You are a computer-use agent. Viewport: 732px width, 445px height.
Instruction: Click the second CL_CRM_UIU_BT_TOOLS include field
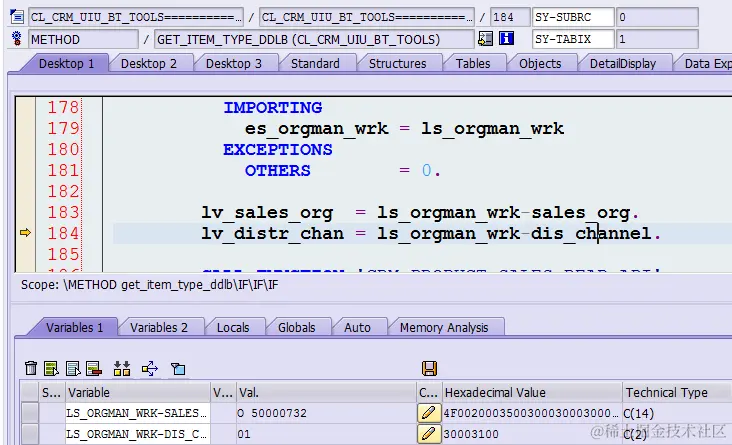pos(366,17)
